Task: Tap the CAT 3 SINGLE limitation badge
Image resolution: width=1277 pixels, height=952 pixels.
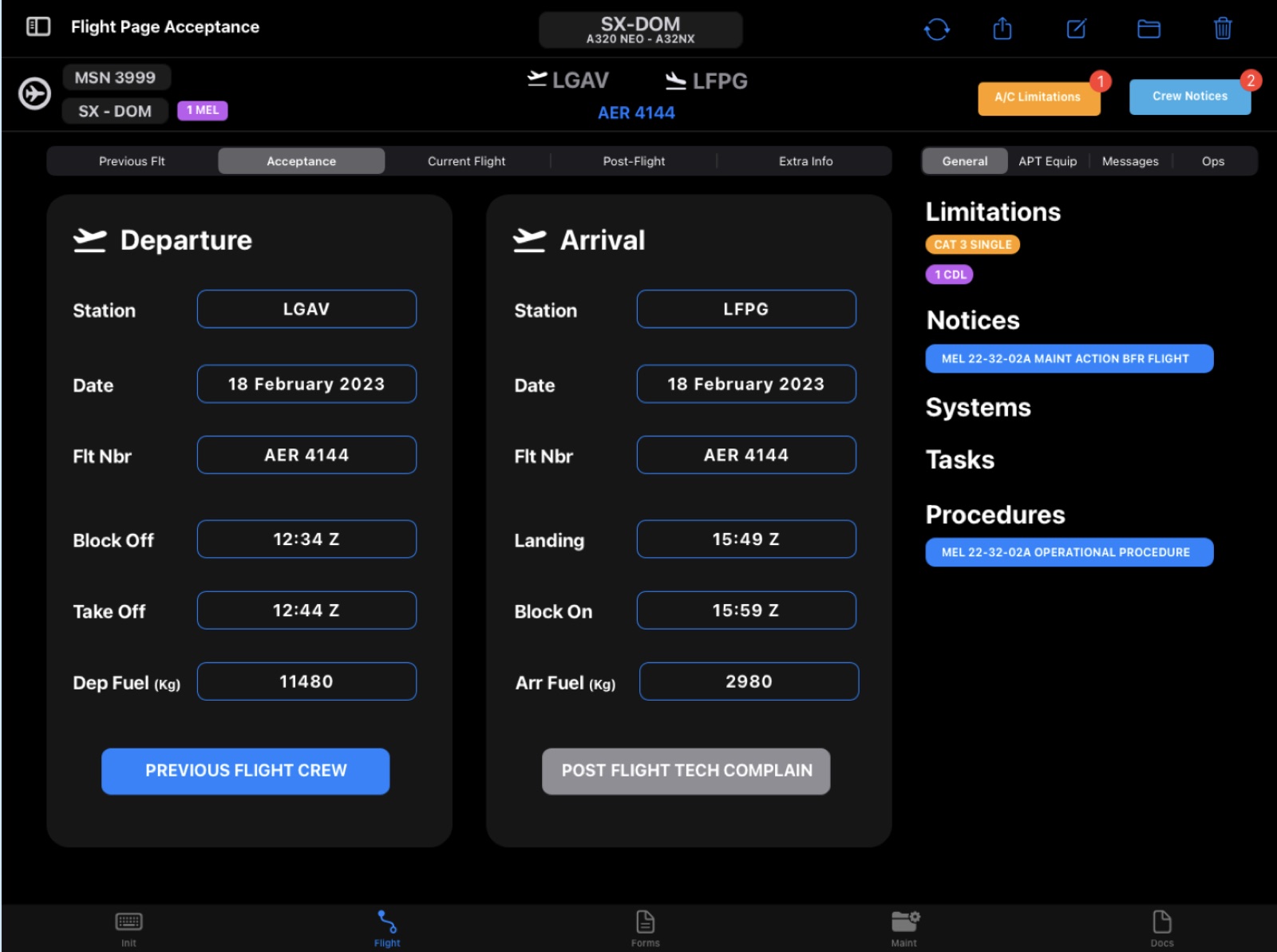Action: [x=973, y=245]
